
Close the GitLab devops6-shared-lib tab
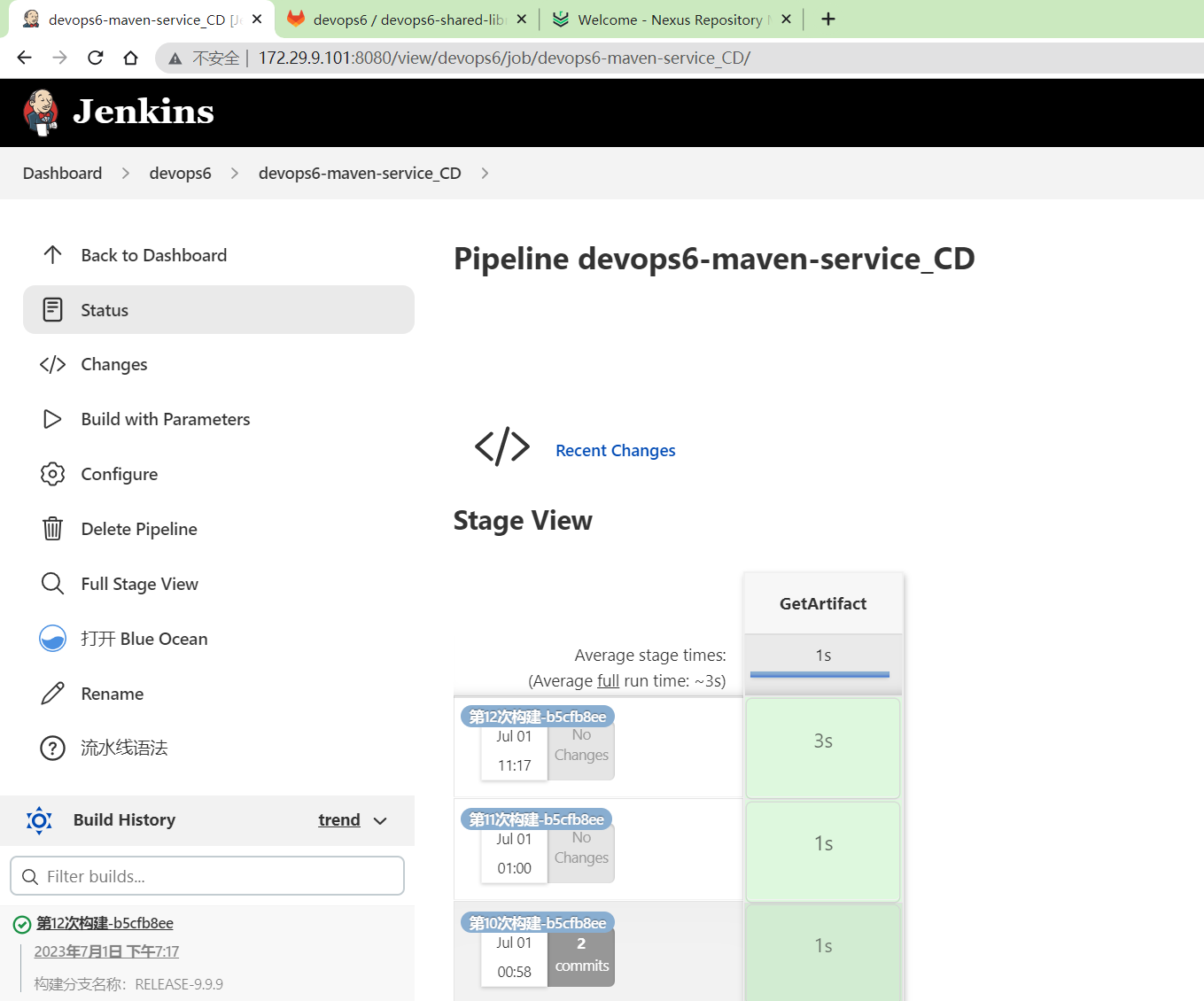click(x=521, y=19)
